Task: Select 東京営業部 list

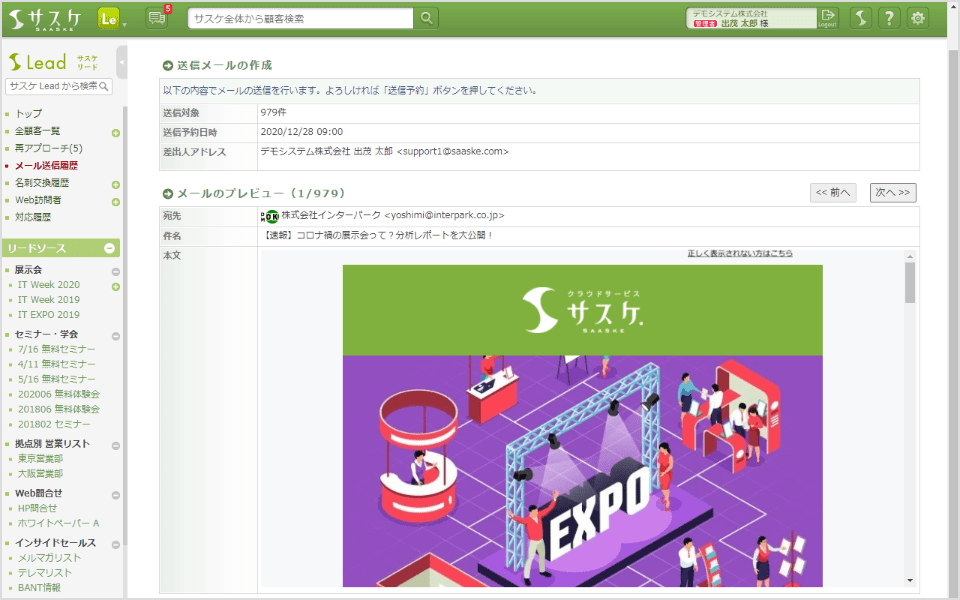Action: pyautogui.click(x=40, y=459)
